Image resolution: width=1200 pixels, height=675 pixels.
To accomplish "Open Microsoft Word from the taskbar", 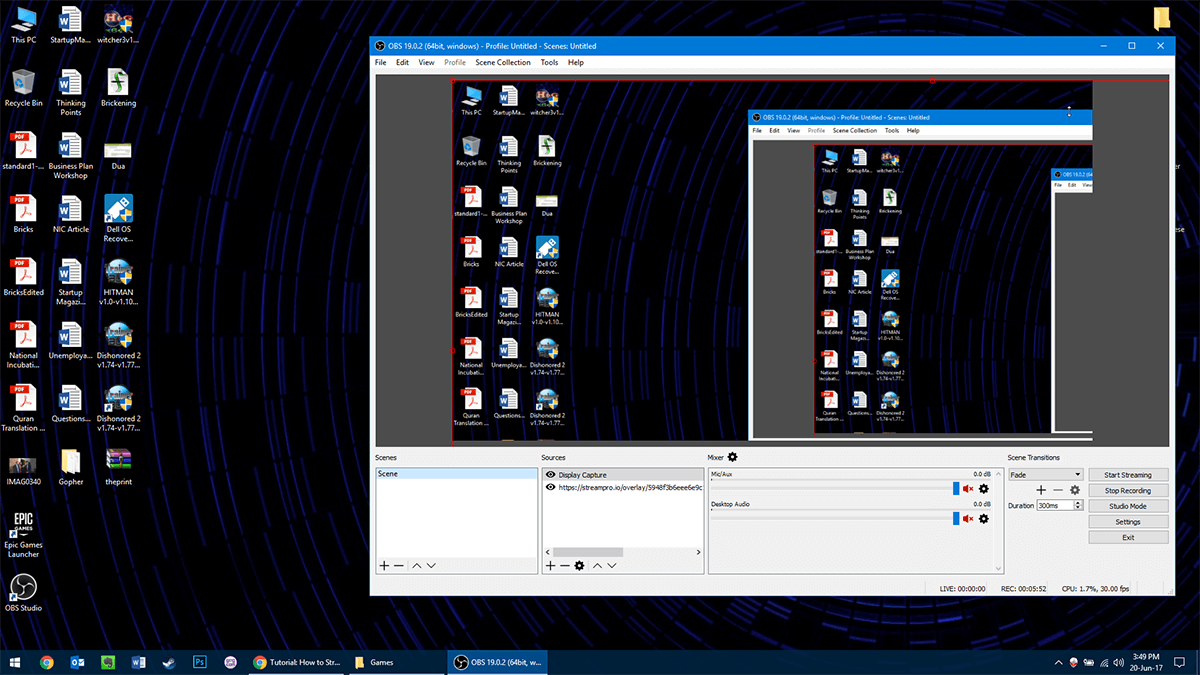I will (x=138, y=662).
